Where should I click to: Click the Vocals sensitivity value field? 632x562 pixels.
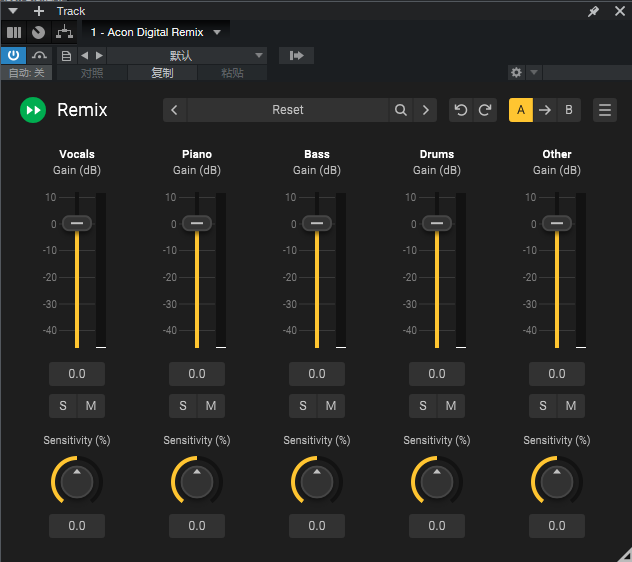(77, 526)
